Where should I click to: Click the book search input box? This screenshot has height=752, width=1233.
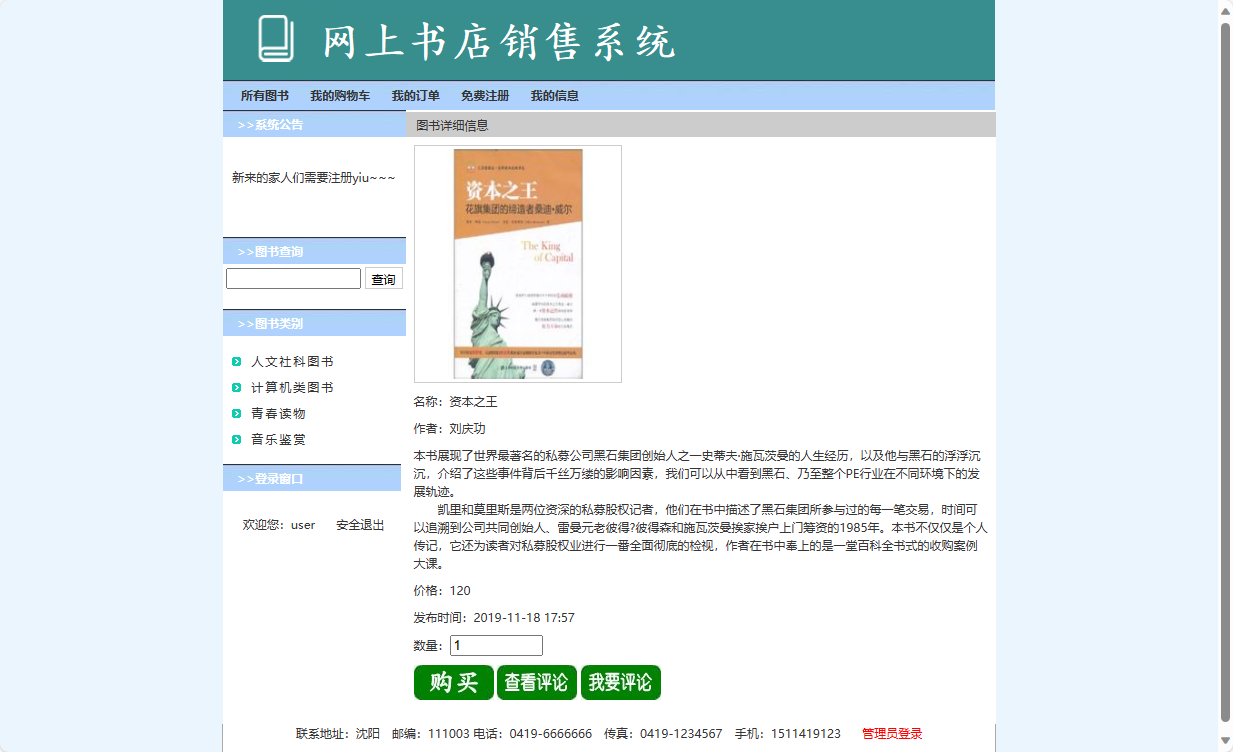[x=293, y=278]
